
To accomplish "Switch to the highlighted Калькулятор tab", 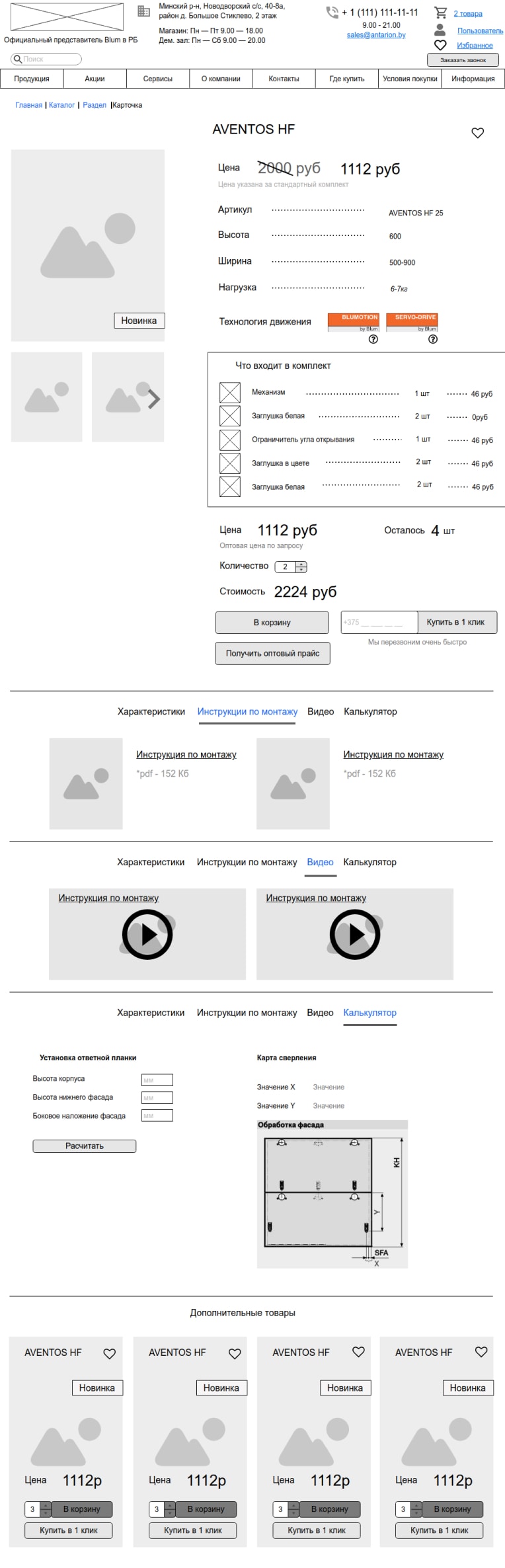I will pos(370,1013).
